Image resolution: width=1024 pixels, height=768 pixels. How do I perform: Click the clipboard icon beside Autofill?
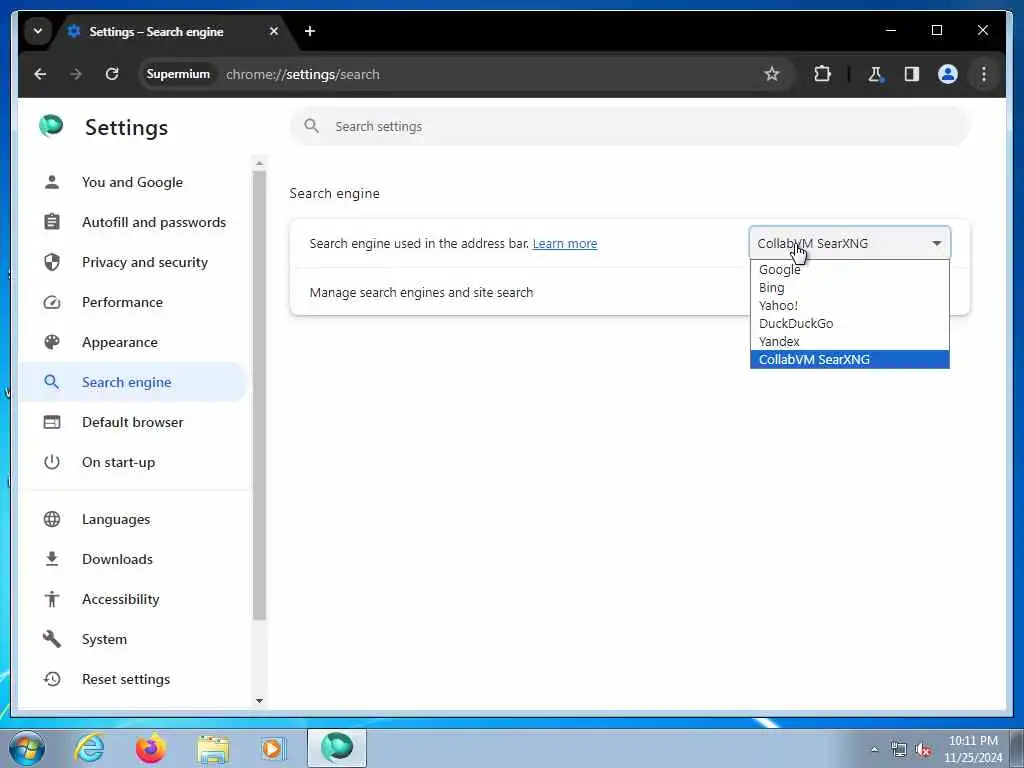coord(52,222)
